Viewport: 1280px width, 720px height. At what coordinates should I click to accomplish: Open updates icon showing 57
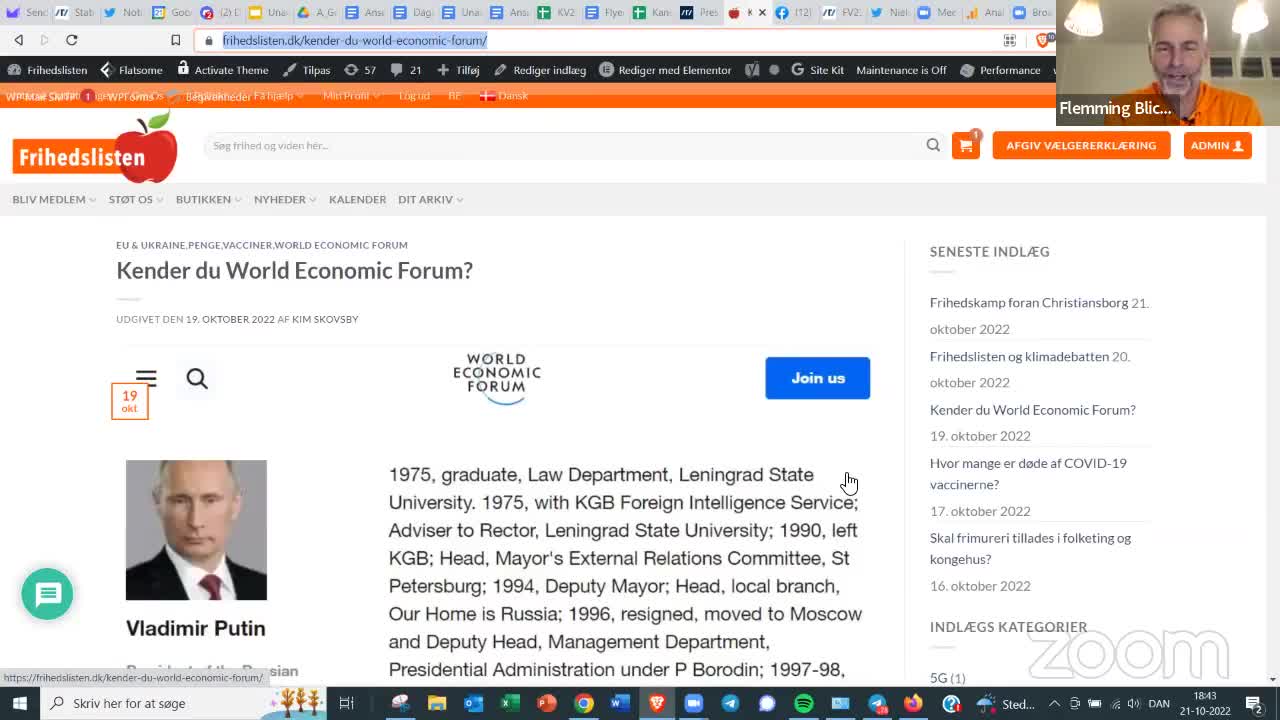[x=360, y=70]
